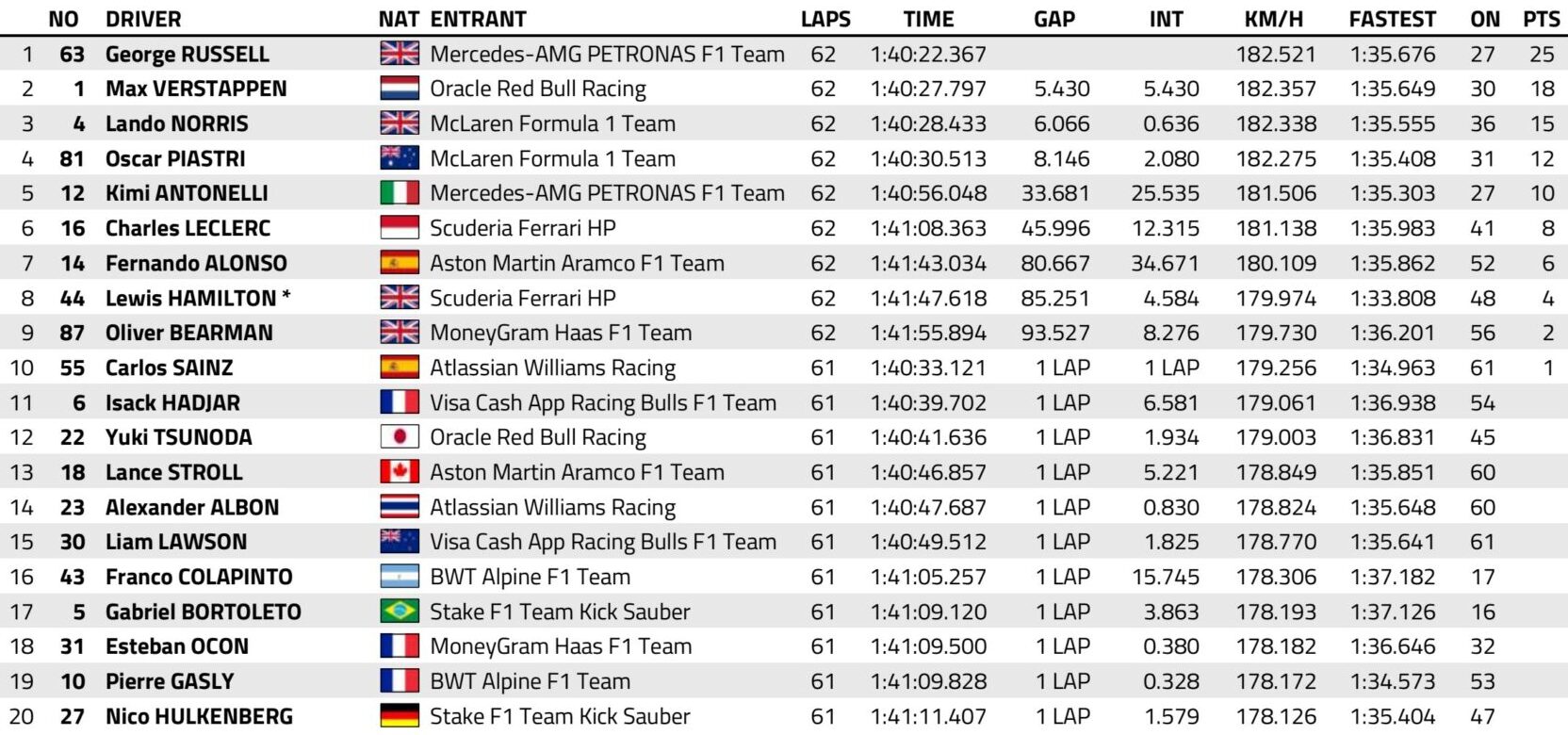This screenshot has height=735, width=1568.
Task: Click the ENTRANT column header
Action: tap(478, 19)
